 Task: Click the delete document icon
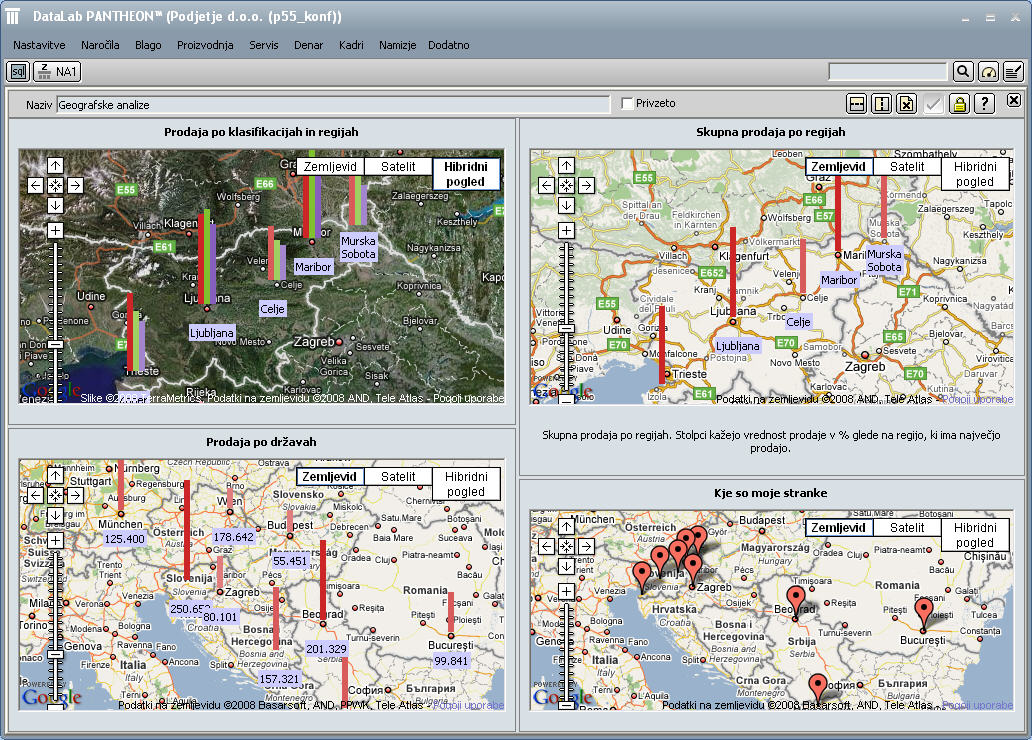[x=907, y=104]
